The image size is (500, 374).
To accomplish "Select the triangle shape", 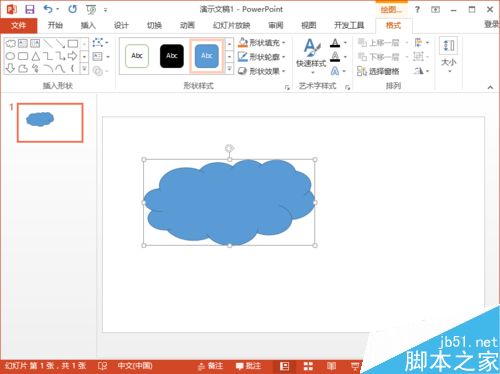I will point(35,56).
